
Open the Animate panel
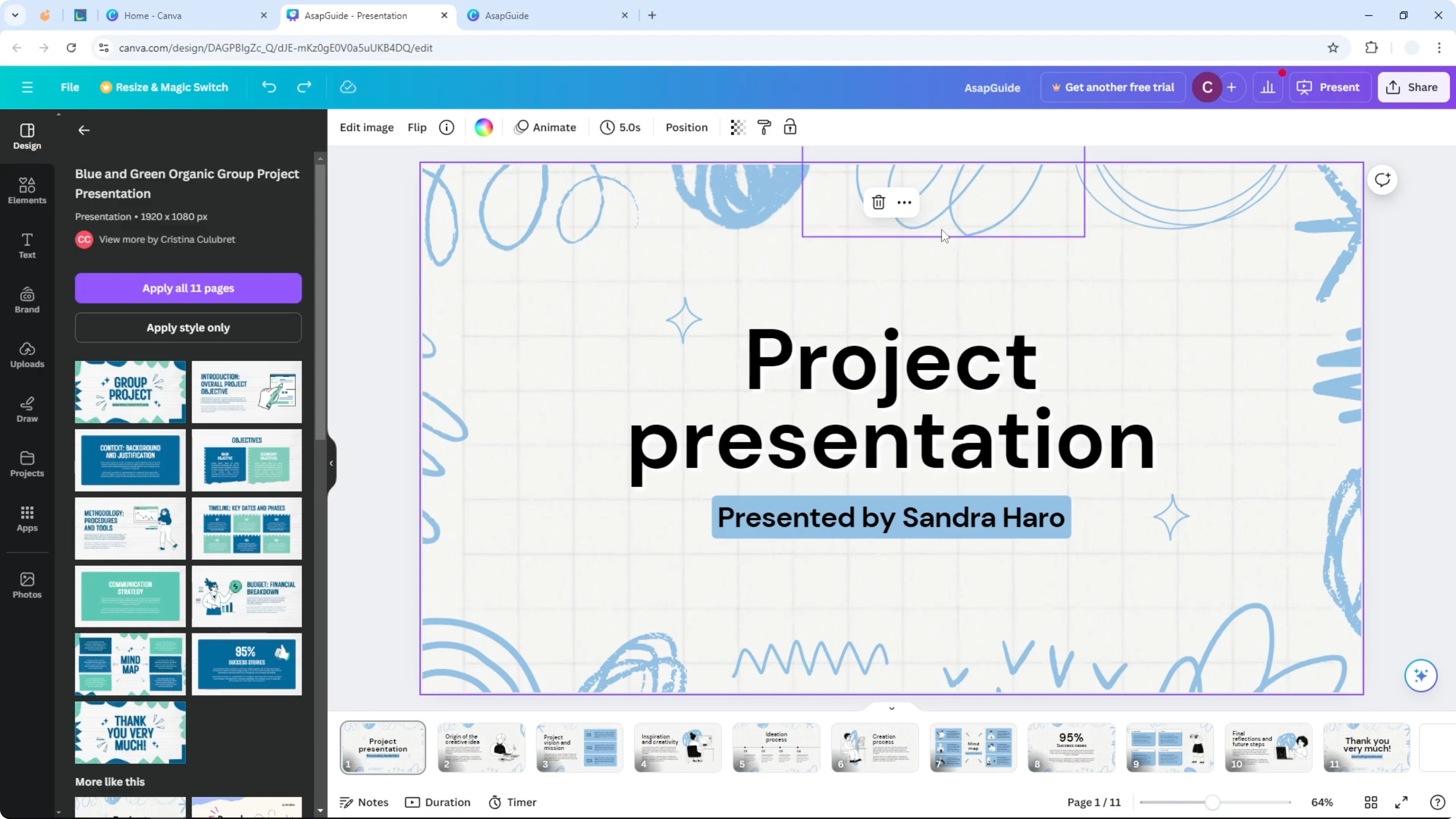tap(546, 127)
